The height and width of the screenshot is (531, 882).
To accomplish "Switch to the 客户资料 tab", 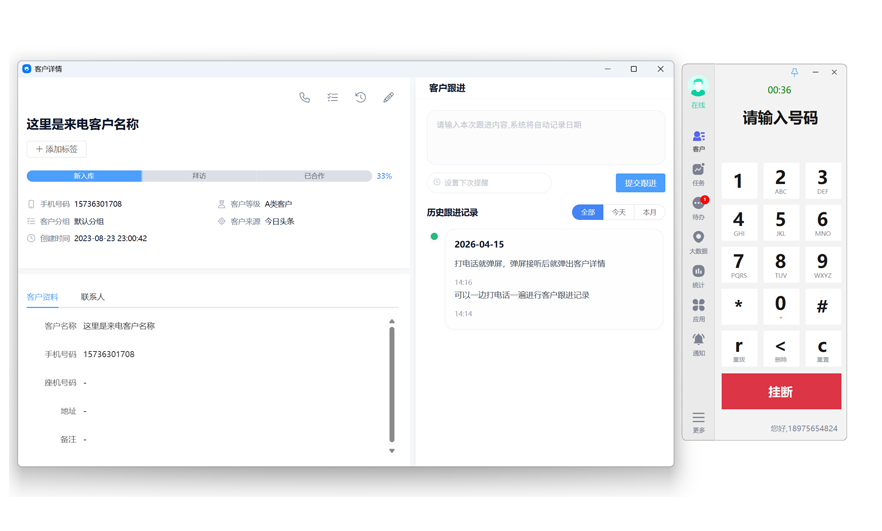I will pos(42,297).
